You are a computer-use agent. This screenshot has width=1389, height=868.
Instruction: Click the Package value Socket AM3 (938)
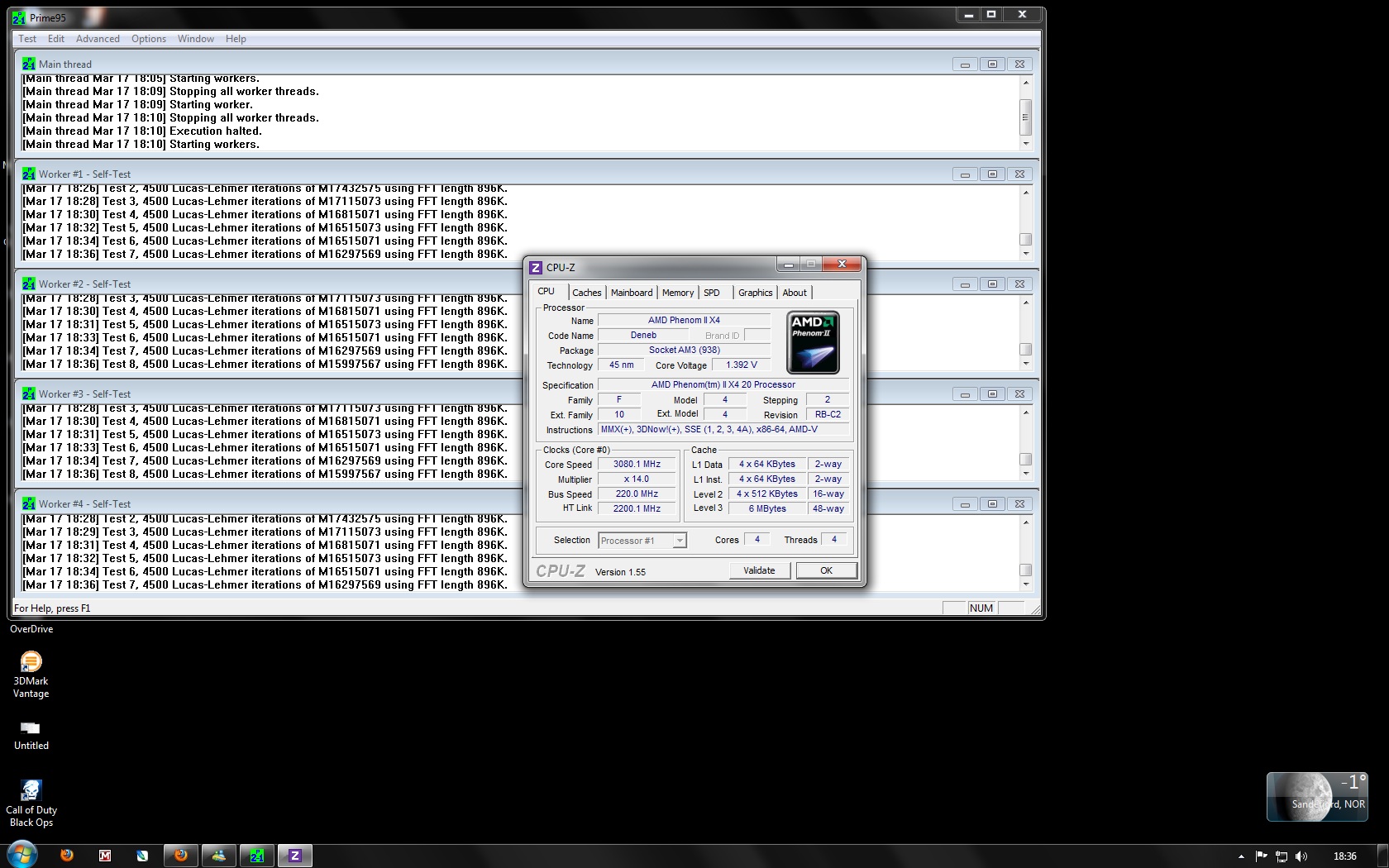685,351
